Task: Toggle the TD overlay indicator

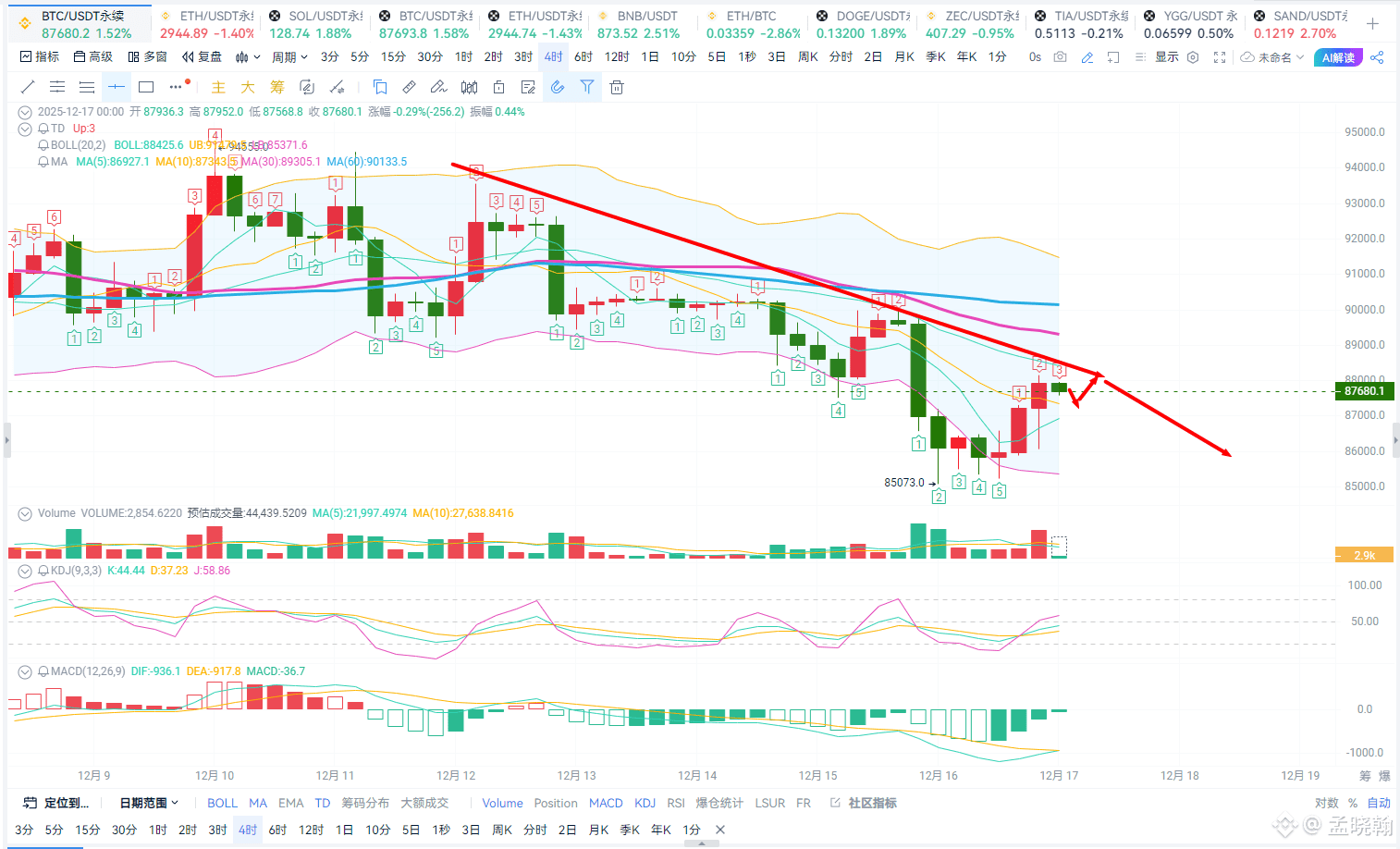Action: click(x=322, y=803)
